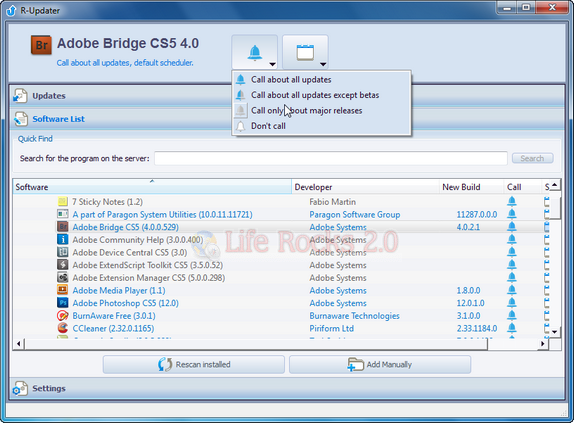Image resolution: width=574 pixels, height=423 pixels.
Task: Click scheduler icon in CCleaner row
Action: click(x=547, y=328)
